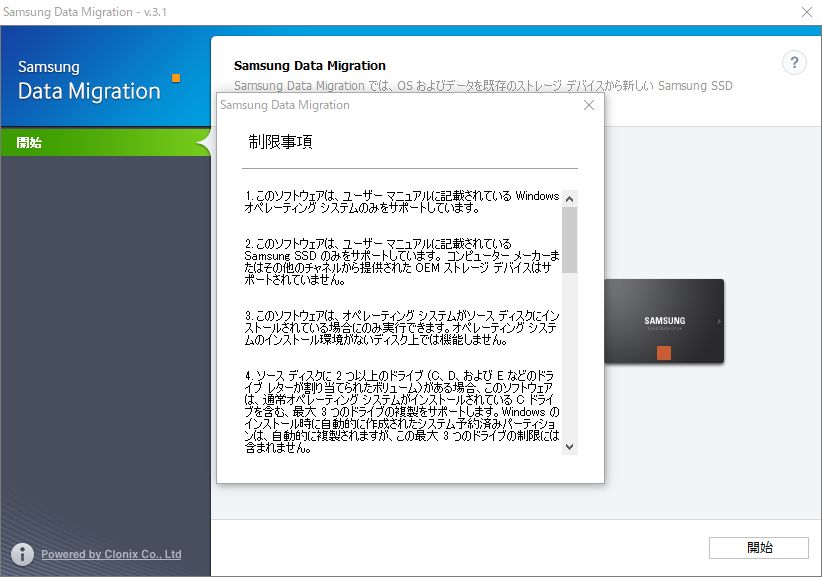Close the main Samsung Data Migration window
Screen dimensions: 822x577
coord(807,12)
